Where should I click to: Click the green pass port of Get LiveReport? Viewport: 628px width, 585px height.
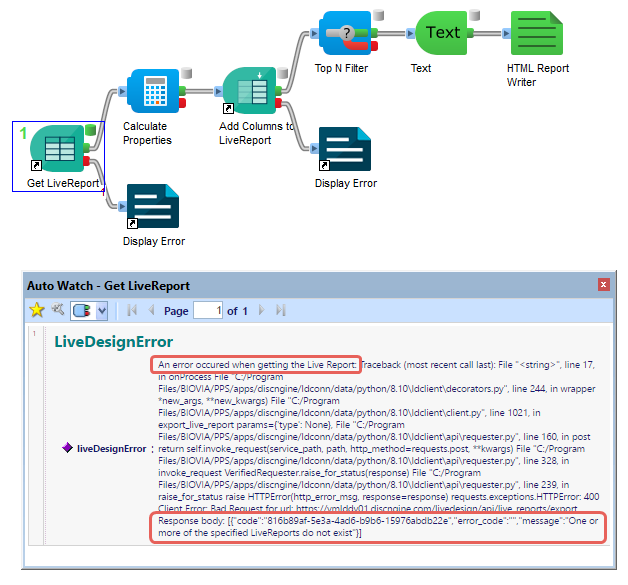pyautogui.click(x=87, y=148)
